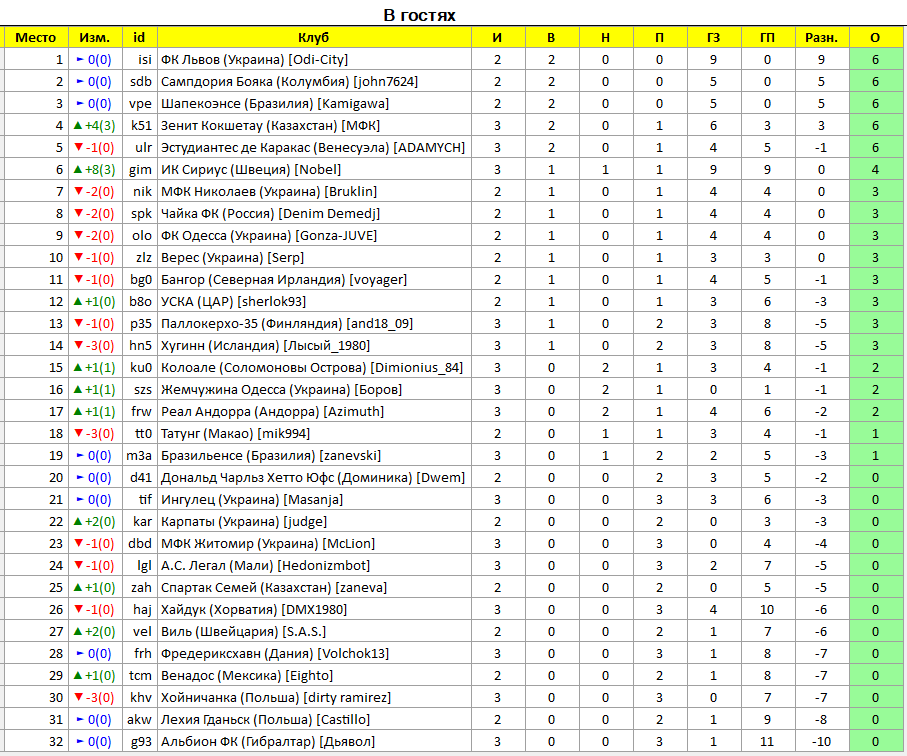Click the 'Разн.' column header

pos(821,38)
